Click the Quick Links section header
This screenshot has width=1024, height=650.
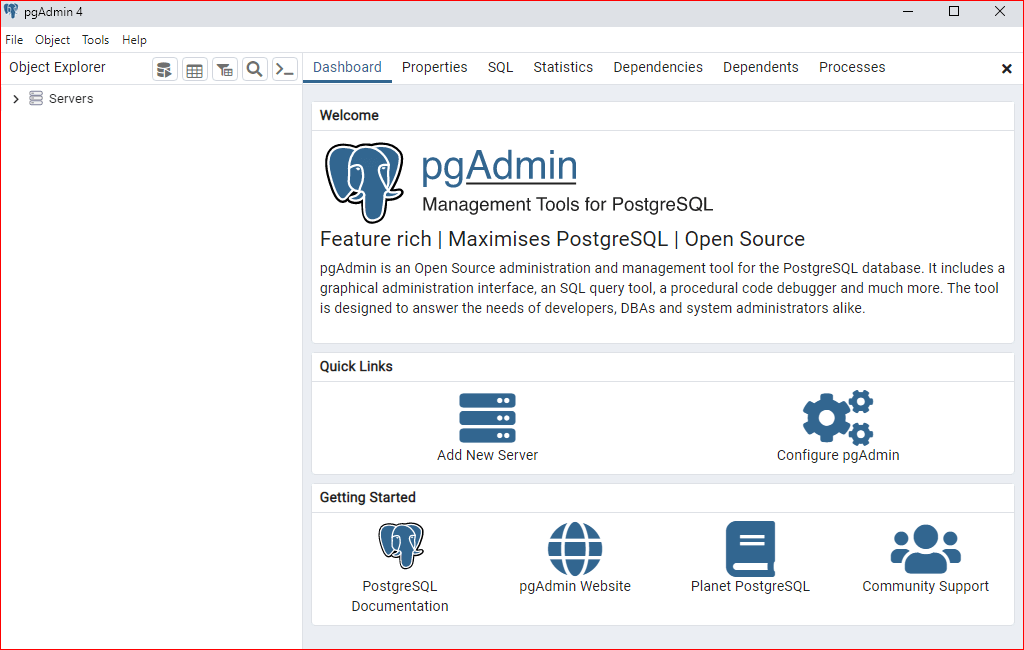click(x=356, y=366)
